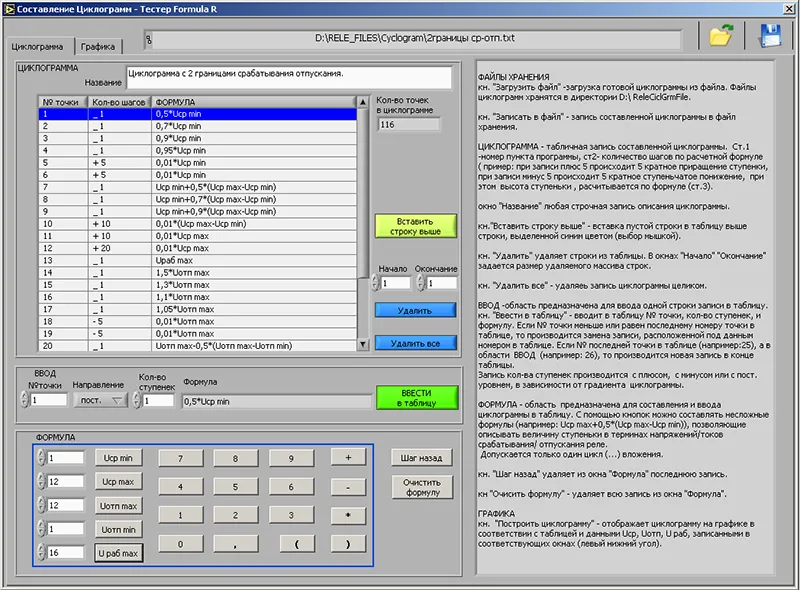Insert an open parenthesis into formula
800x590 pixels.
(x=297, y=544)
